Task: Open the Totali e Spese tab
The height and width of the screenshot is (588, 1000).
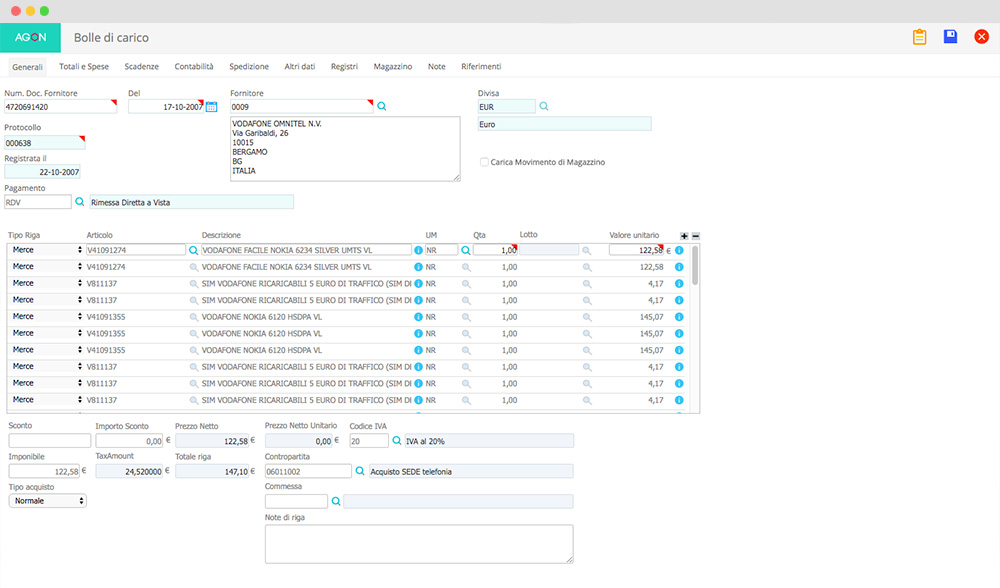Action: (x=84, y=66)
